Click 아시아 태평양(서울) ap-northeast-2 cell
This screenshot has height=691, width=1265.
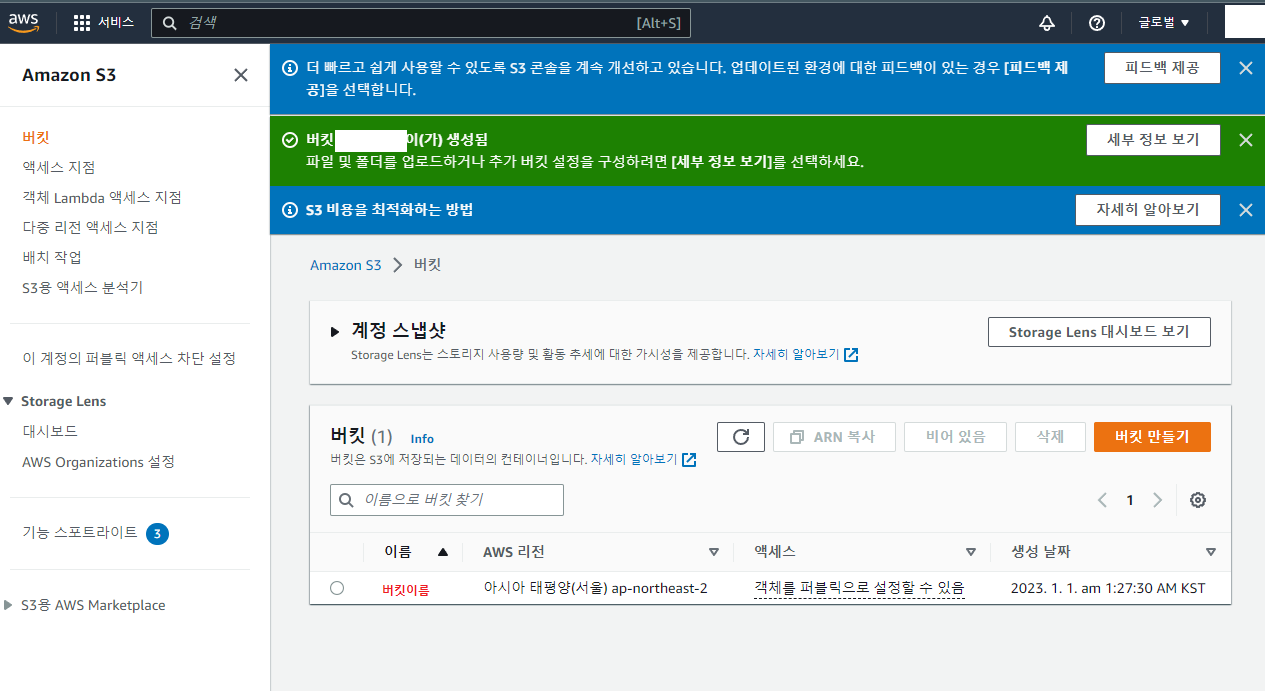pos(595,588)
